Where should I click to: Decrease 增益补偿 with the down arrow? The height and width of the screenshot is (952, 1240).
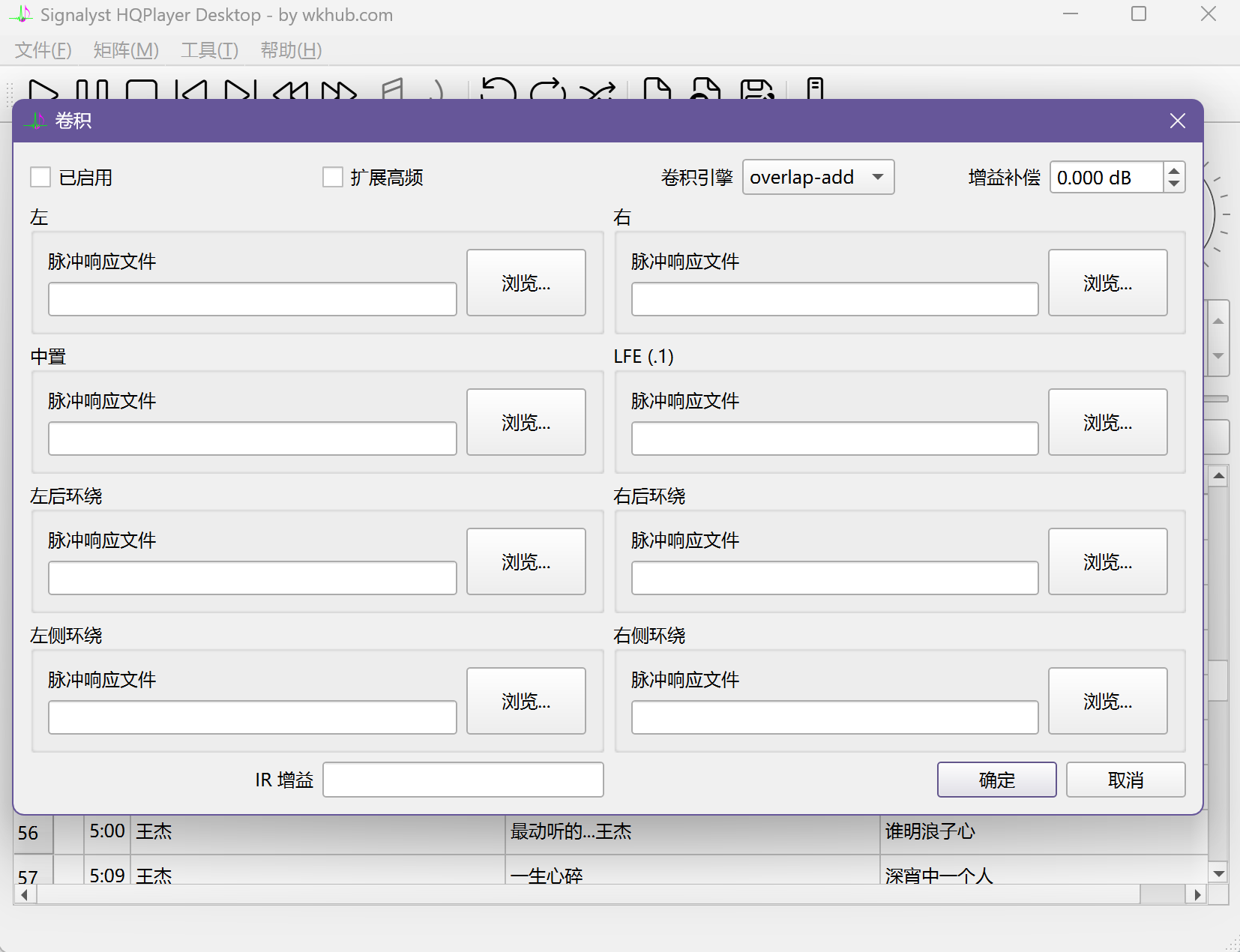pyautogui.click(x=1174, y=184)
